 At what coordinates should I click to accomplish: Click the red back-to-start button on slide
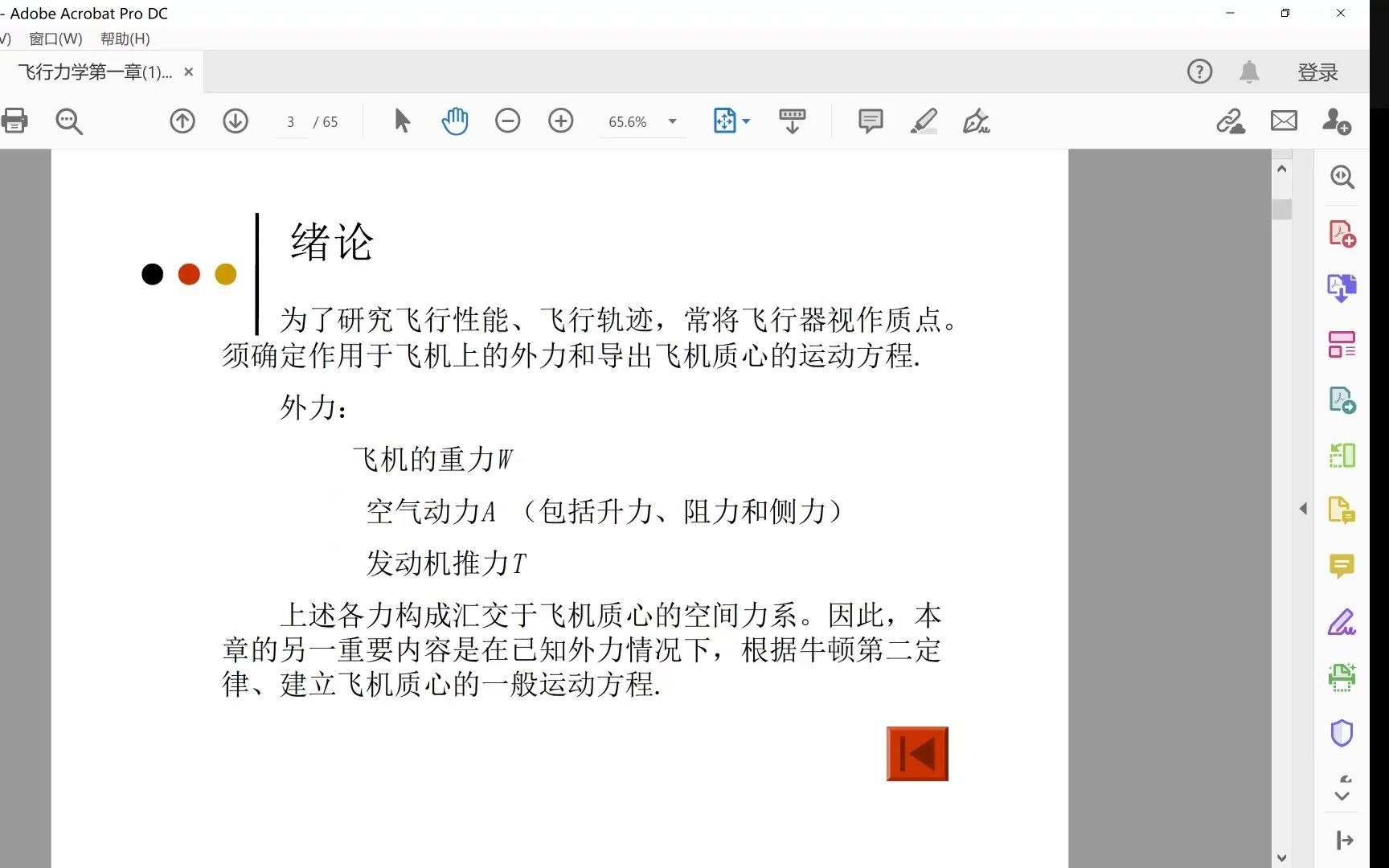pyautogui.click(x=917, y=754)
